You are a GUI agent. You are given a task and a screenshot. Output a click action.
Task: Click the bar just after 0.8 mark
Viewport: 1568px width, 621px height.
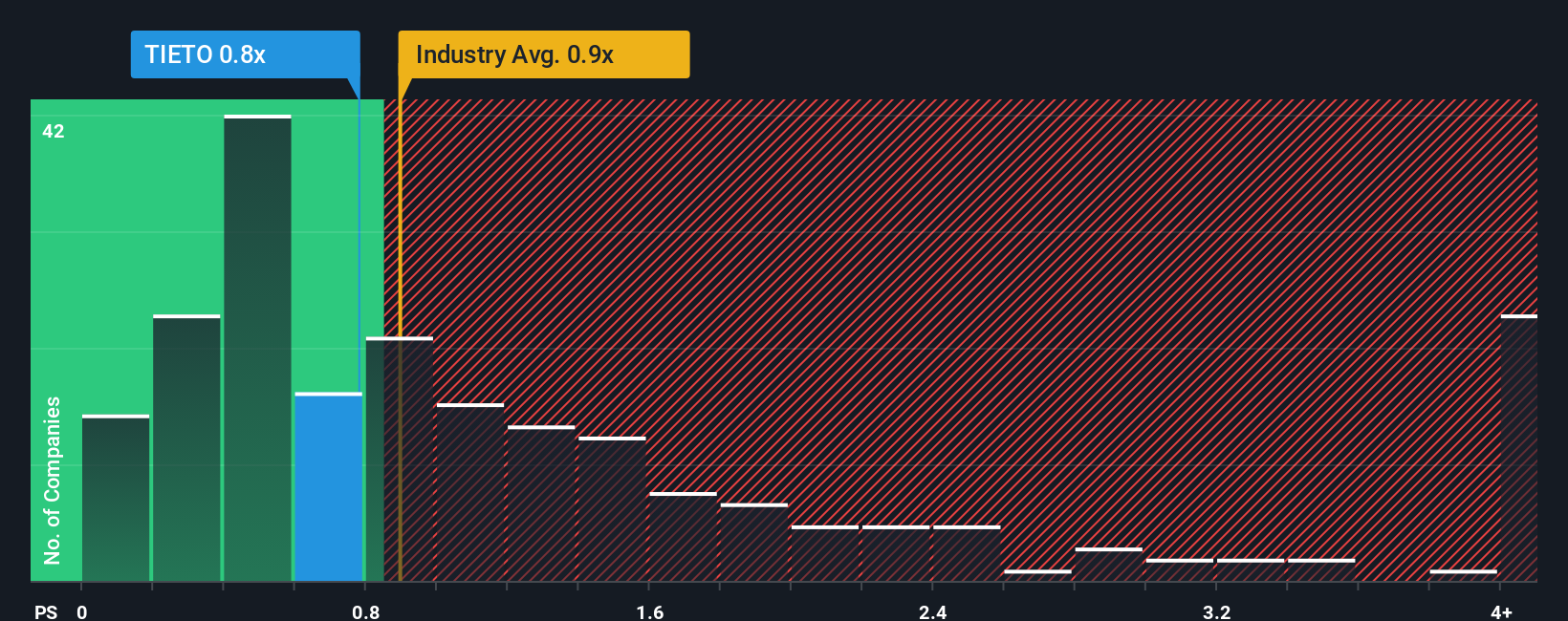pyautogui.click(x=400, y=459)
